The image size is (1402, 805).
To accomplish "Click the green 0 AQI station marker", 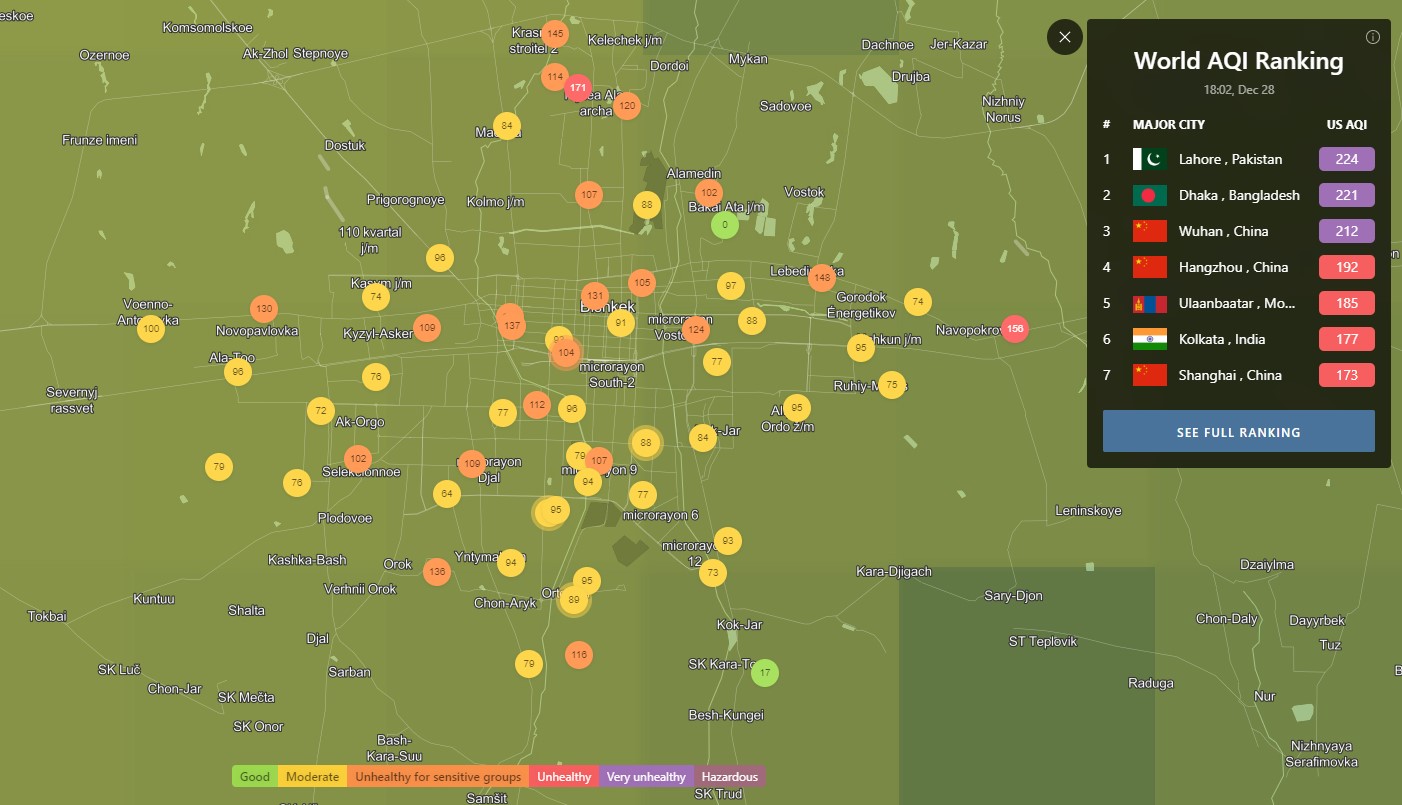I will 725,225.
